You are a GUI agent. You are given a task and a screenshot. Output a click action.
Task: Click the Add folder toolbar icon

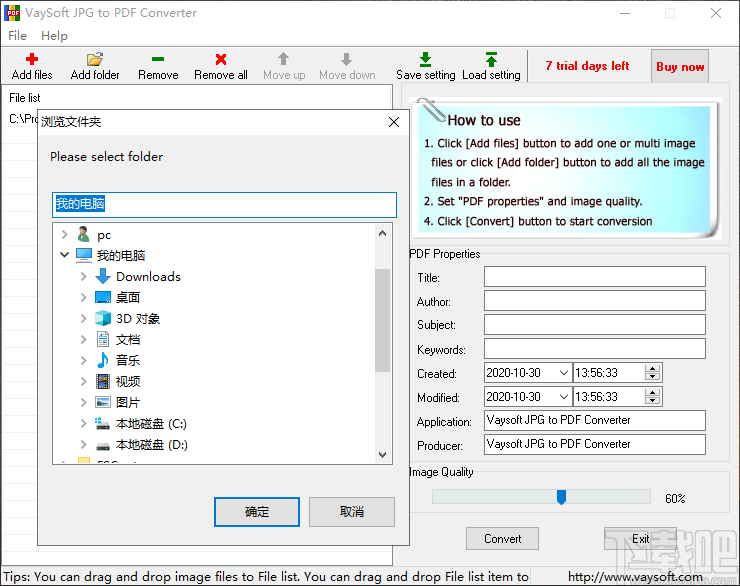pos(94,59)
